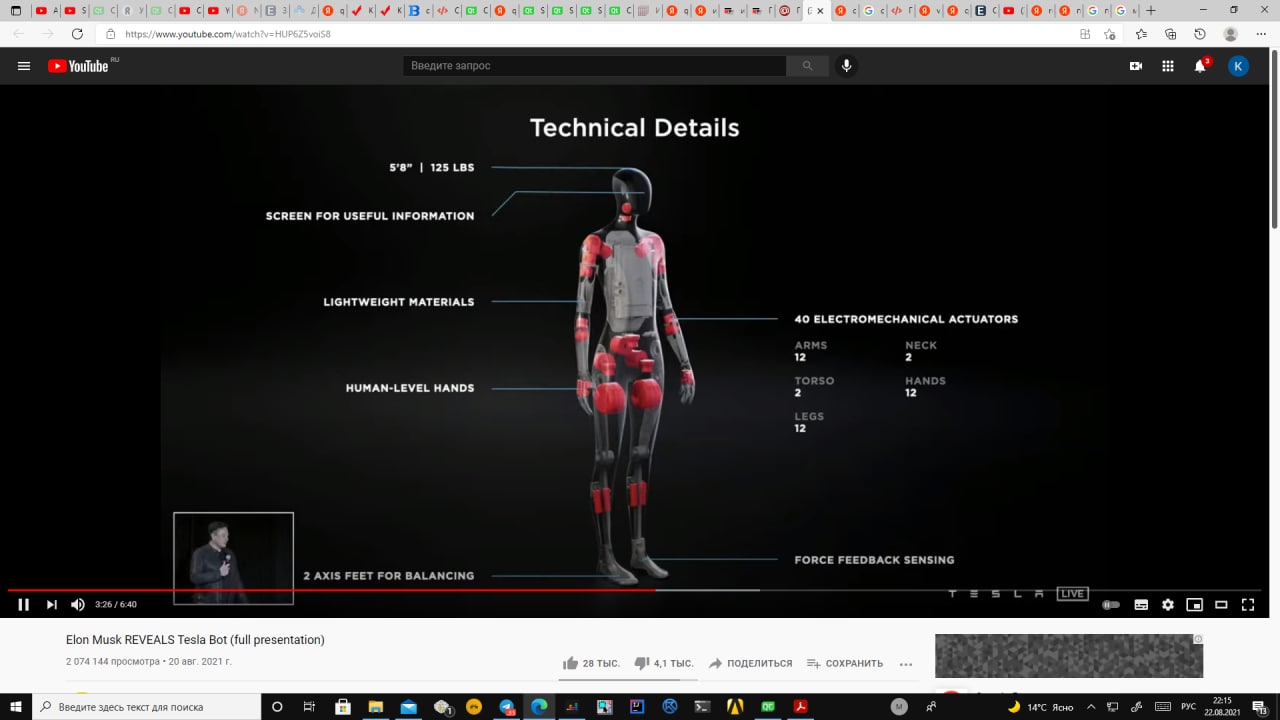
Task: Enter full screen video mode
Action: [x=1248, y=604]
